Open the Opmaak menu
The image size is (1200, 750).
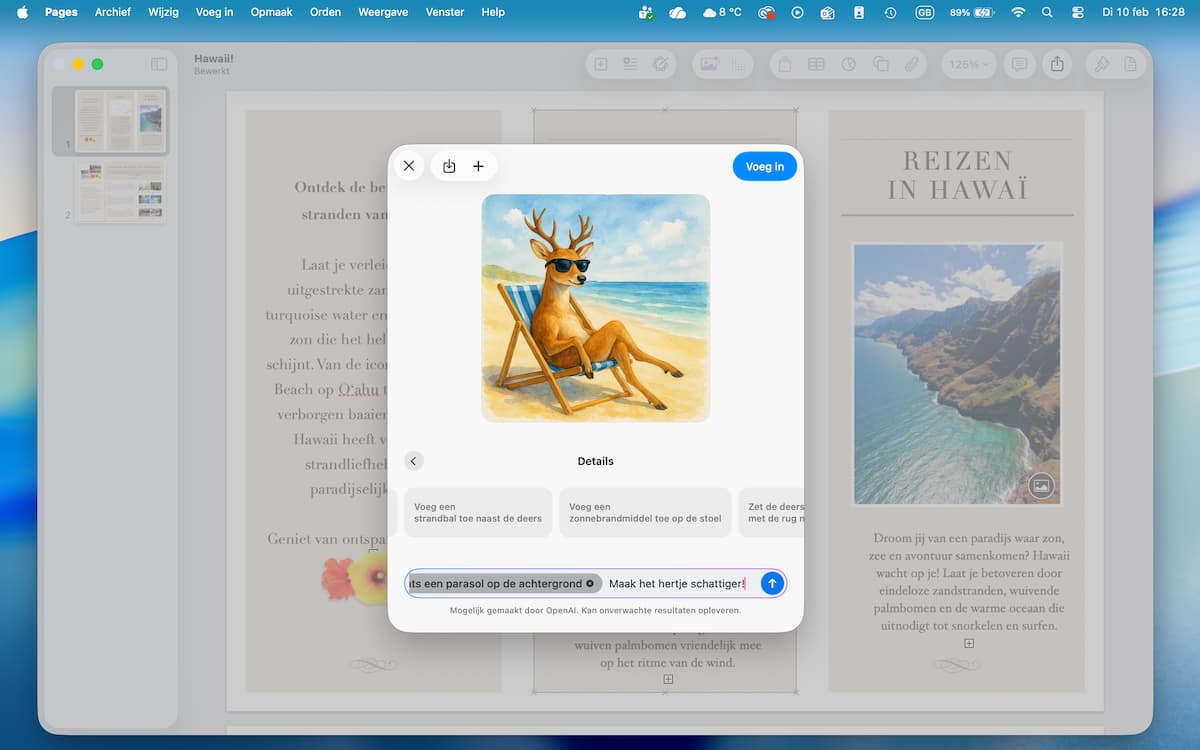pos(270,12)
